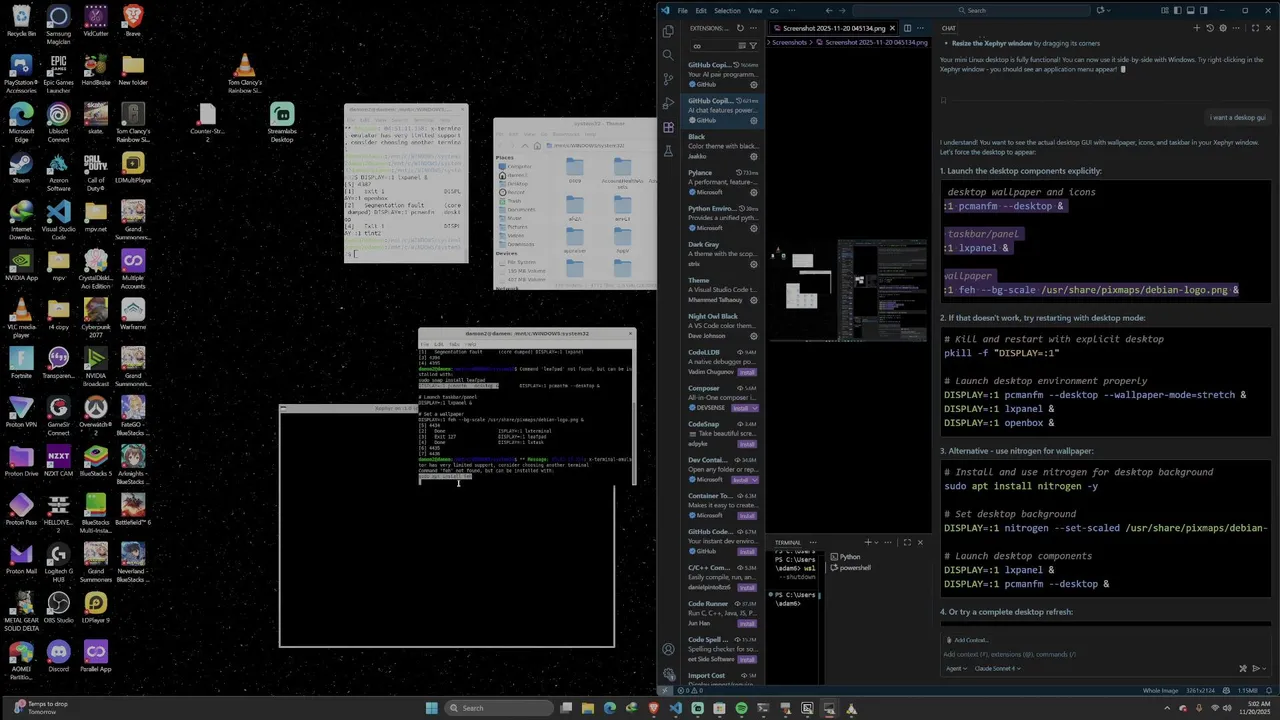Open the View menu in VS Code
1280x720 pixels.
[x=755, y=10]
